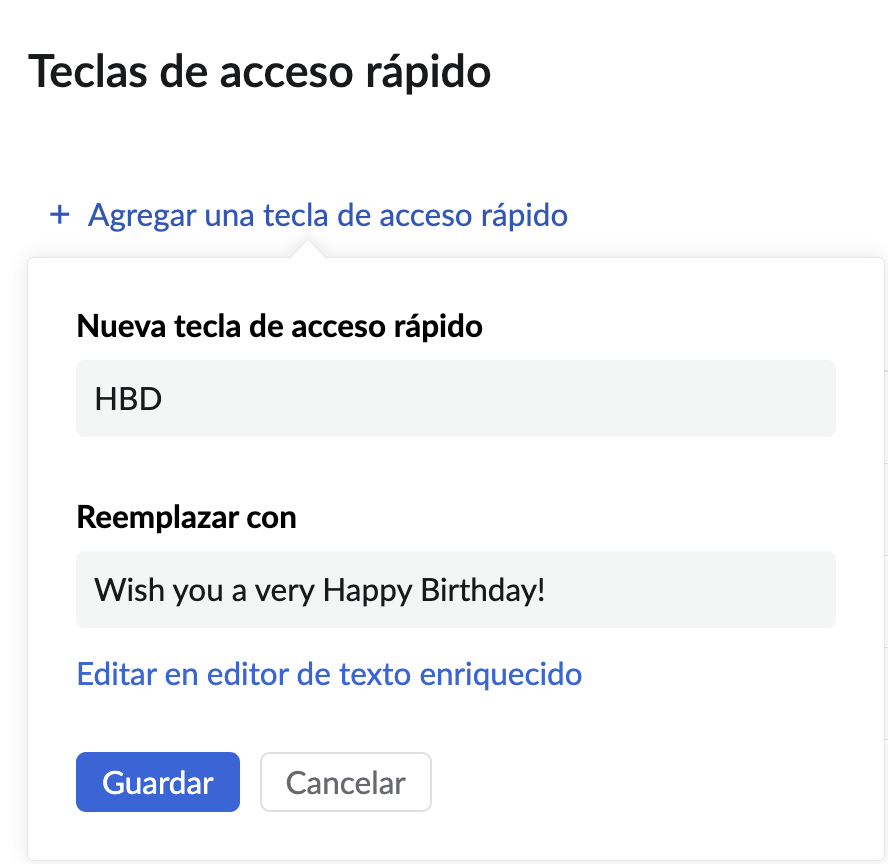Dismiss the popup with Cancelar
Viewport: 888px width, 864px height.
click(345, 782)
